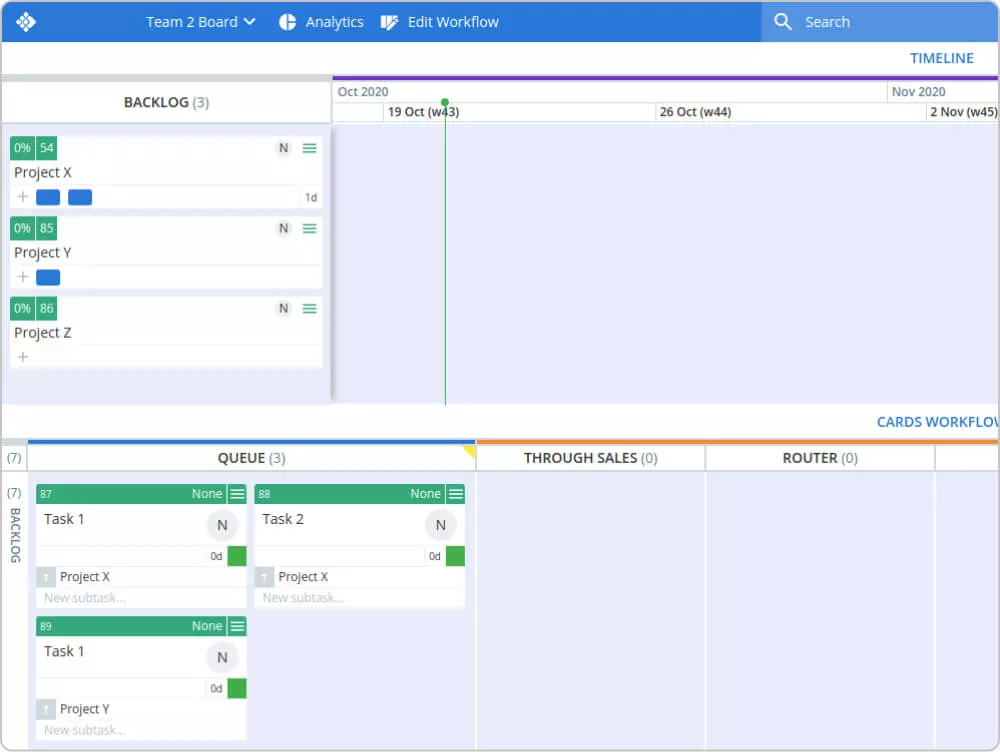Collapse the Cards Workflow section

[936, 422]
